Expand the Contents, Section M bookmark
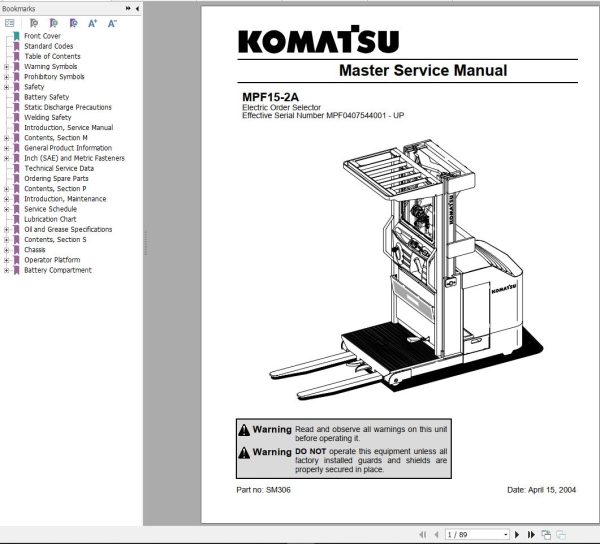 pyautogui.click(x=6, y=138)
